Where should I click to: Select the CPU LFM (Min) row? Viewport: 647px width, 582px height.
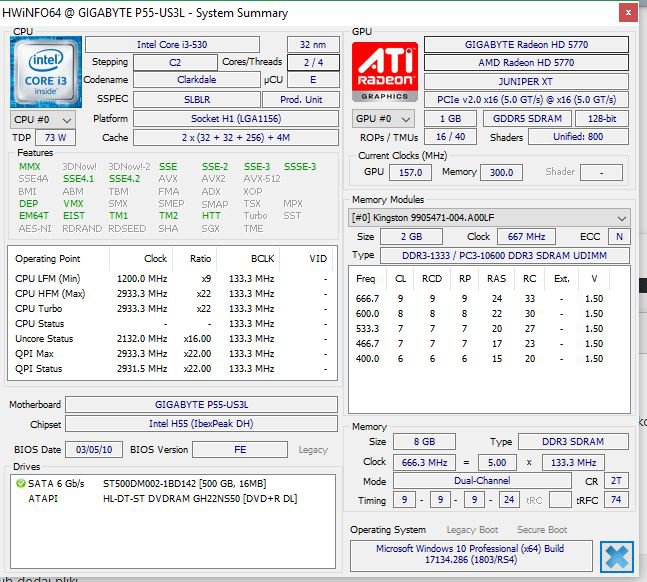[172, 279]
